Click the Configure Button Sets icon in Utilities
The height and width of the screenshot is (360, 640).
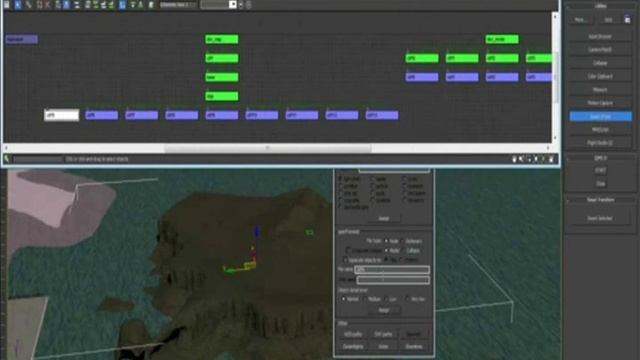tap(627, 20)
